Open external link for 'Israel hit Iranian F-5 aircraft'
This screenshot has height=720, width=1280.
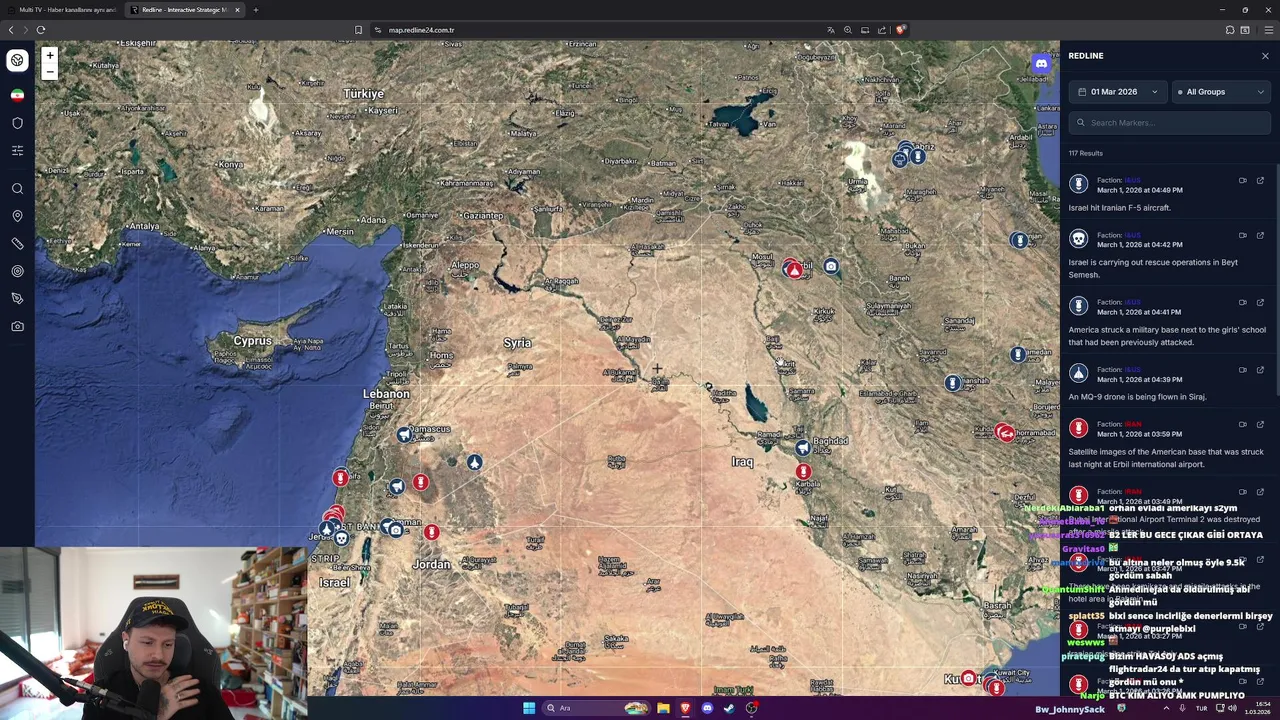click(1260, 181)
